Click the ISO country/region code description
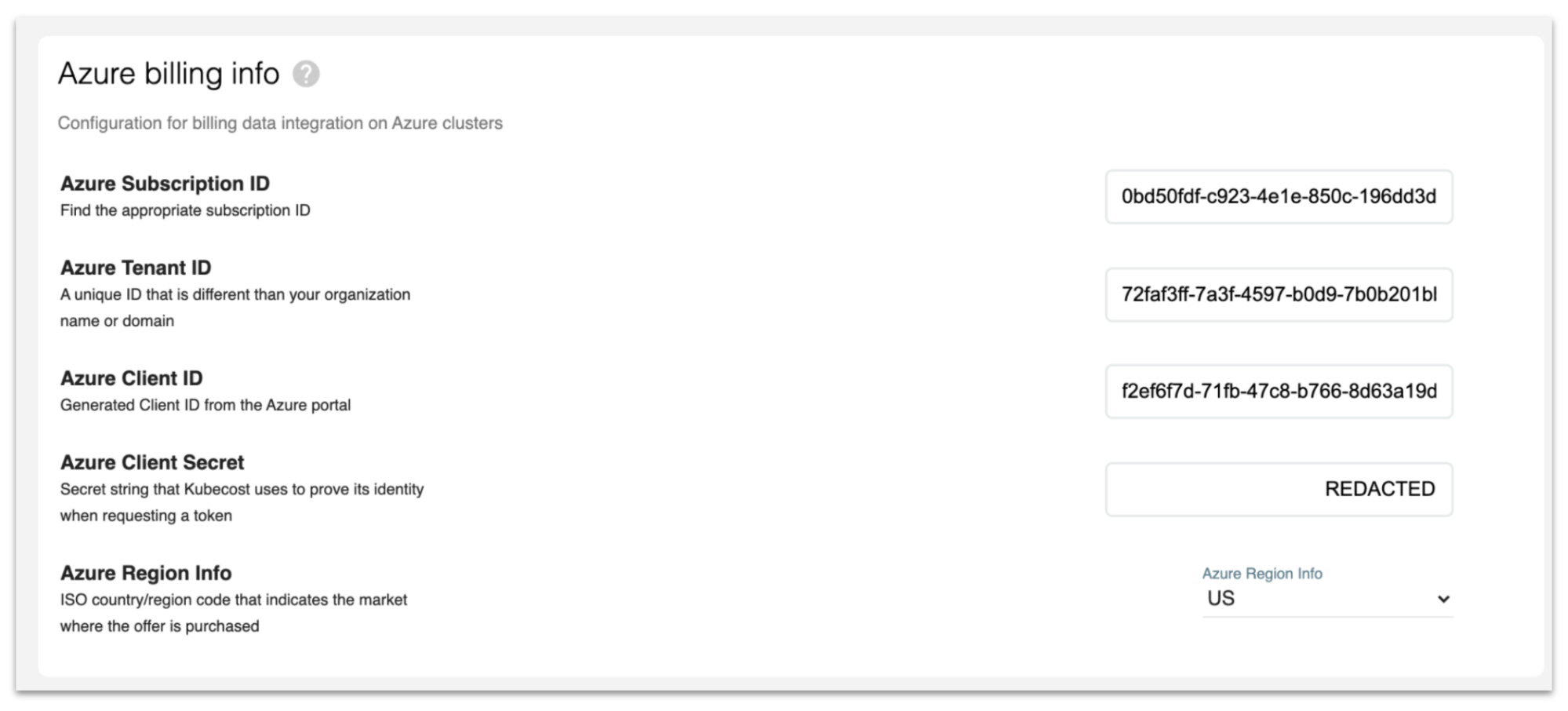1568x711 pixels. click(x=234, y=613)
